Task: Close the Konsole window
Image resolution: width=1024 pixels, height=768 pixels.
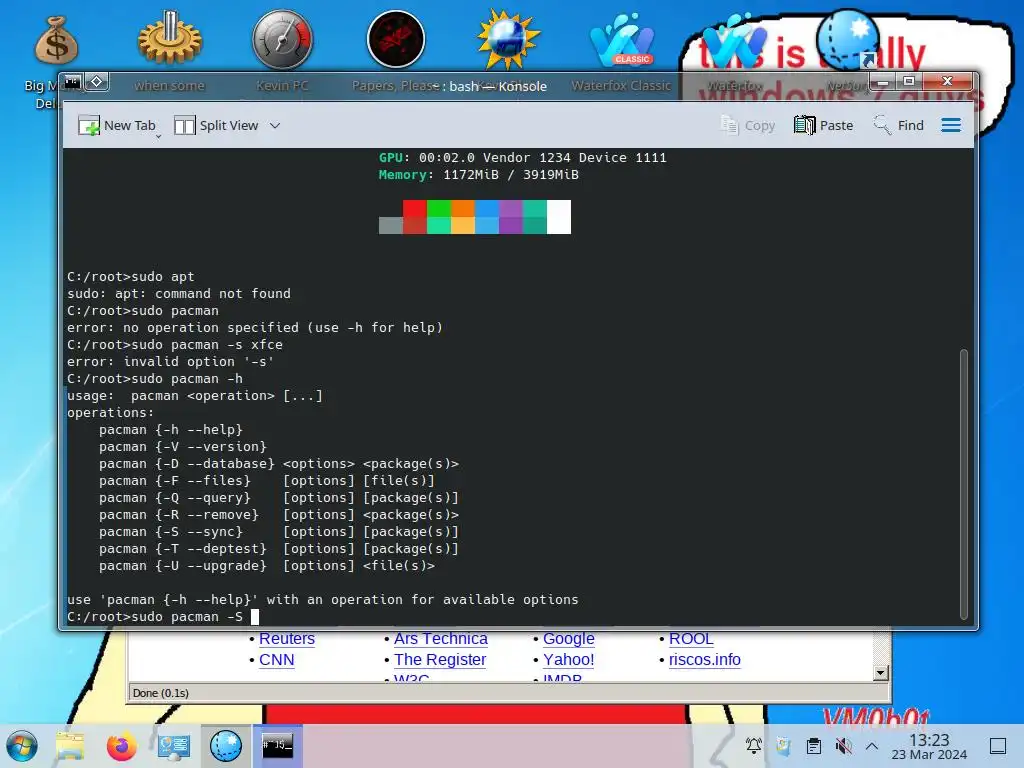Action: point(948,82)
